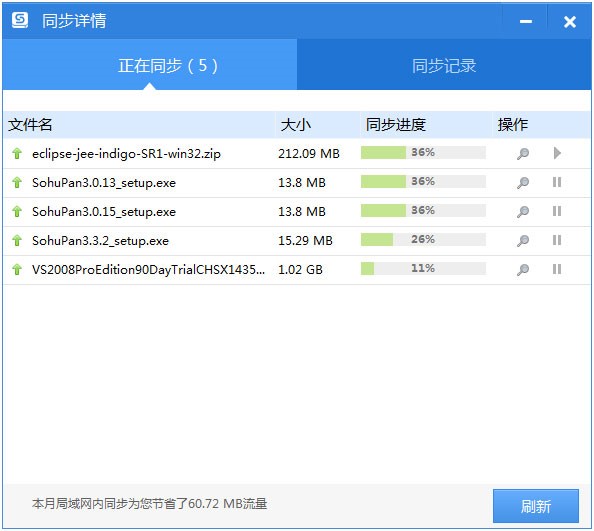Screen dimensions: 594x531
Task: Pause syncing SohuPan3.0.15_setup.exe
Action: click(x=557, y=211)
